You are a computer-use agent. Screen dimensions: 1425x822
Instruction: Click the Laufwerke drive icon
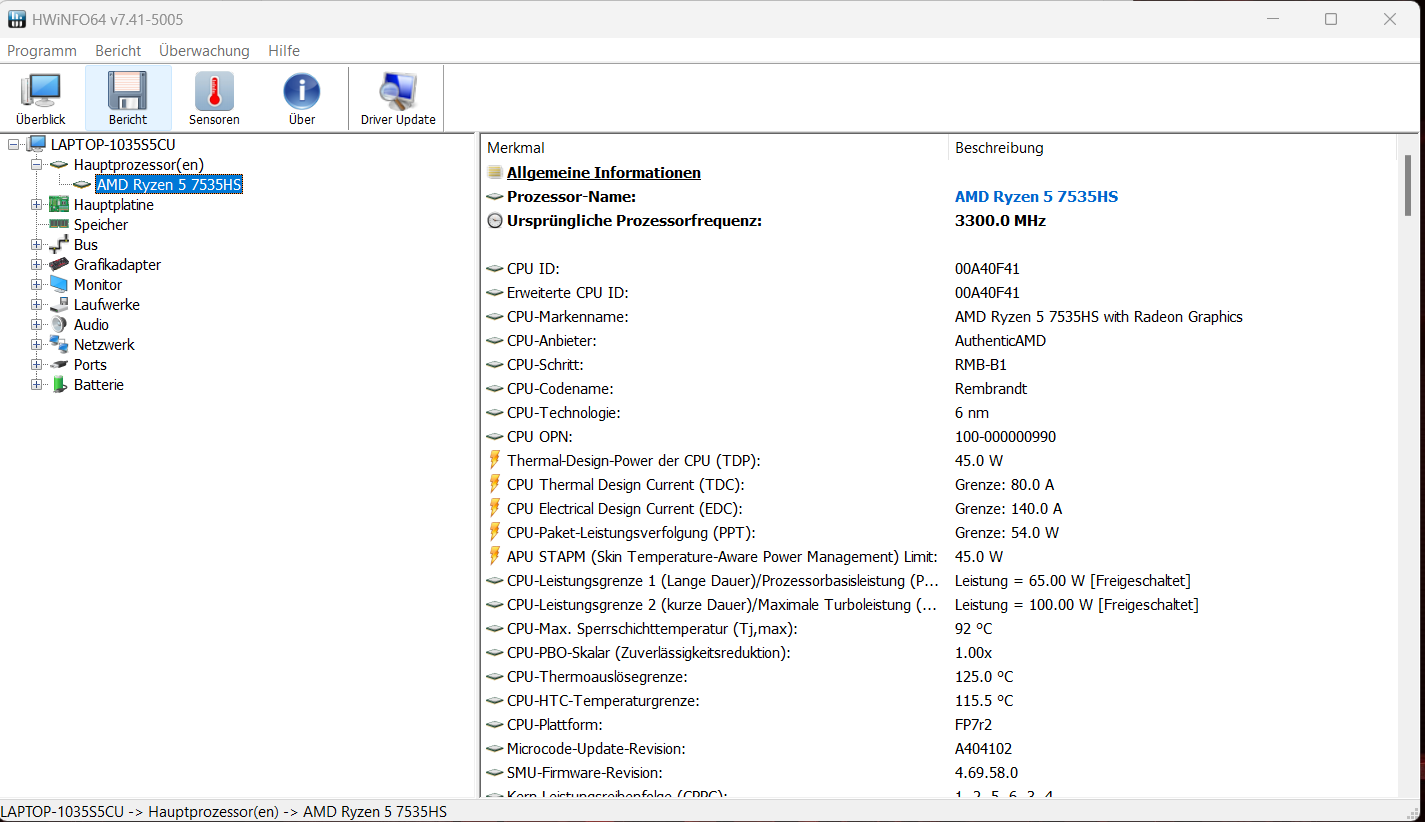click(x=59, y=304)
